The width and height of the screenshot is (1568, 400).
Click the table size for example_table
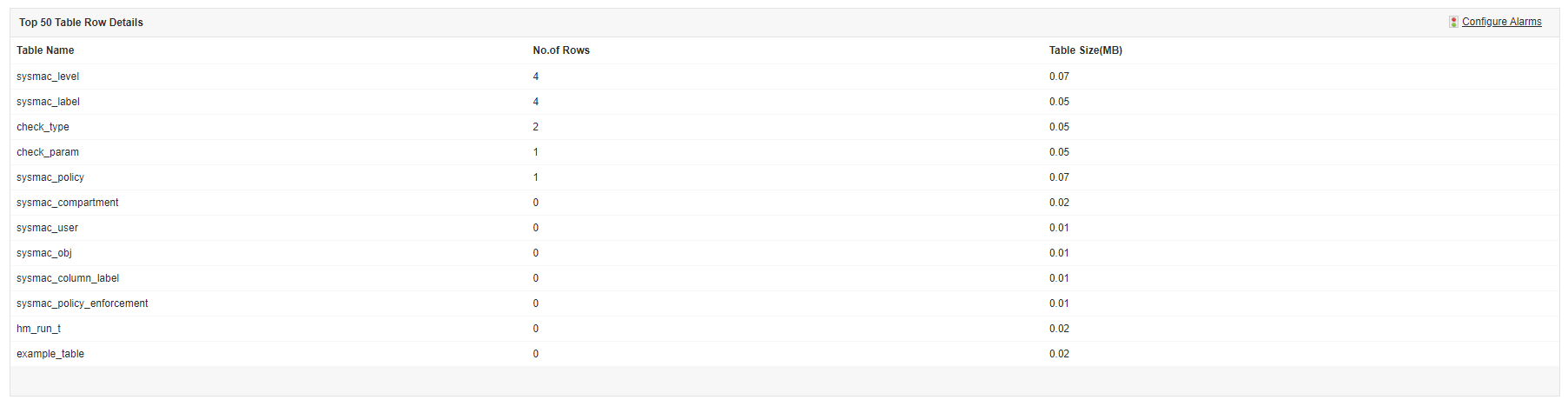[x=1059, y=354]
